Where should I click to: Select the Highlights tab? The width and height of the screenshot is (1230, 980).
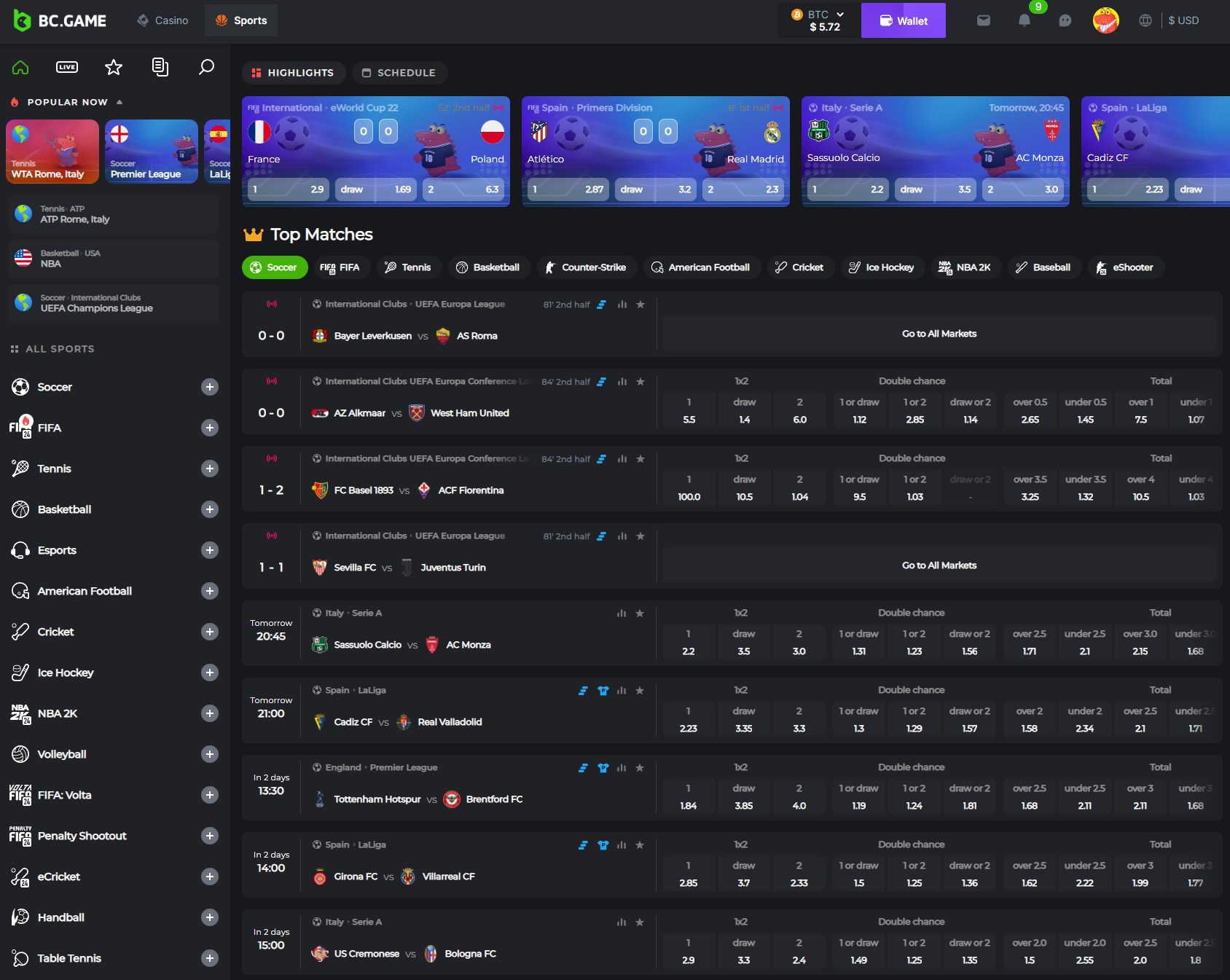coord(293,73)
